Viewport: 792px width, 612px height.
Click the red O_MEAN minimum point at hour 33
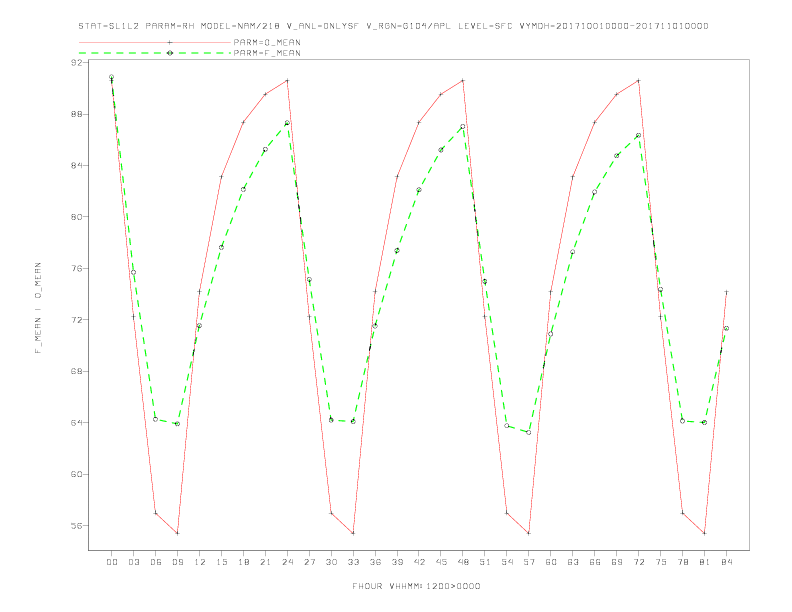(x=353, y=533)
